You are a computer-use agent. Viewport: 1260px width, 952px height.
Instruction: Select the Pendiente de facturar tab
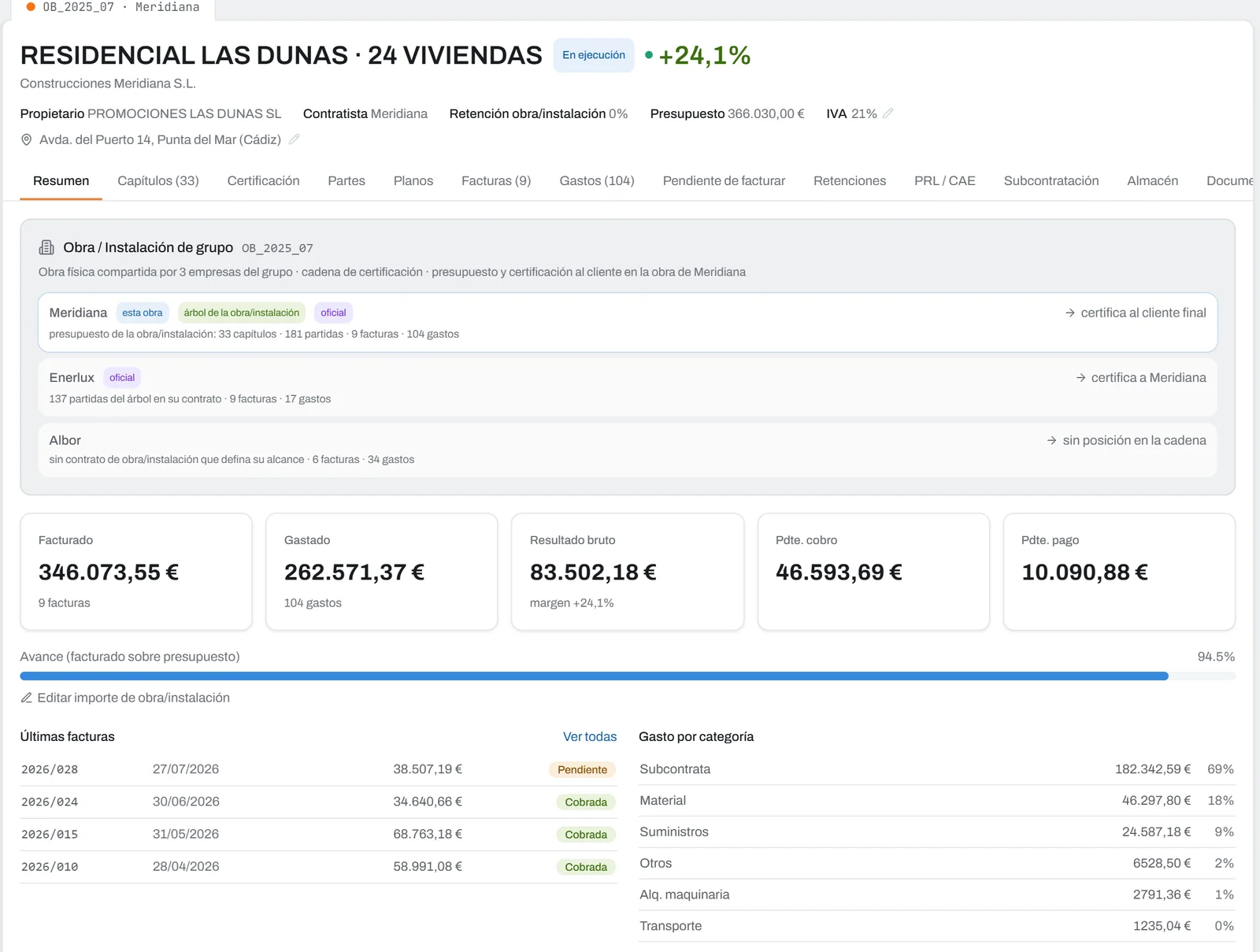(724, 181)
